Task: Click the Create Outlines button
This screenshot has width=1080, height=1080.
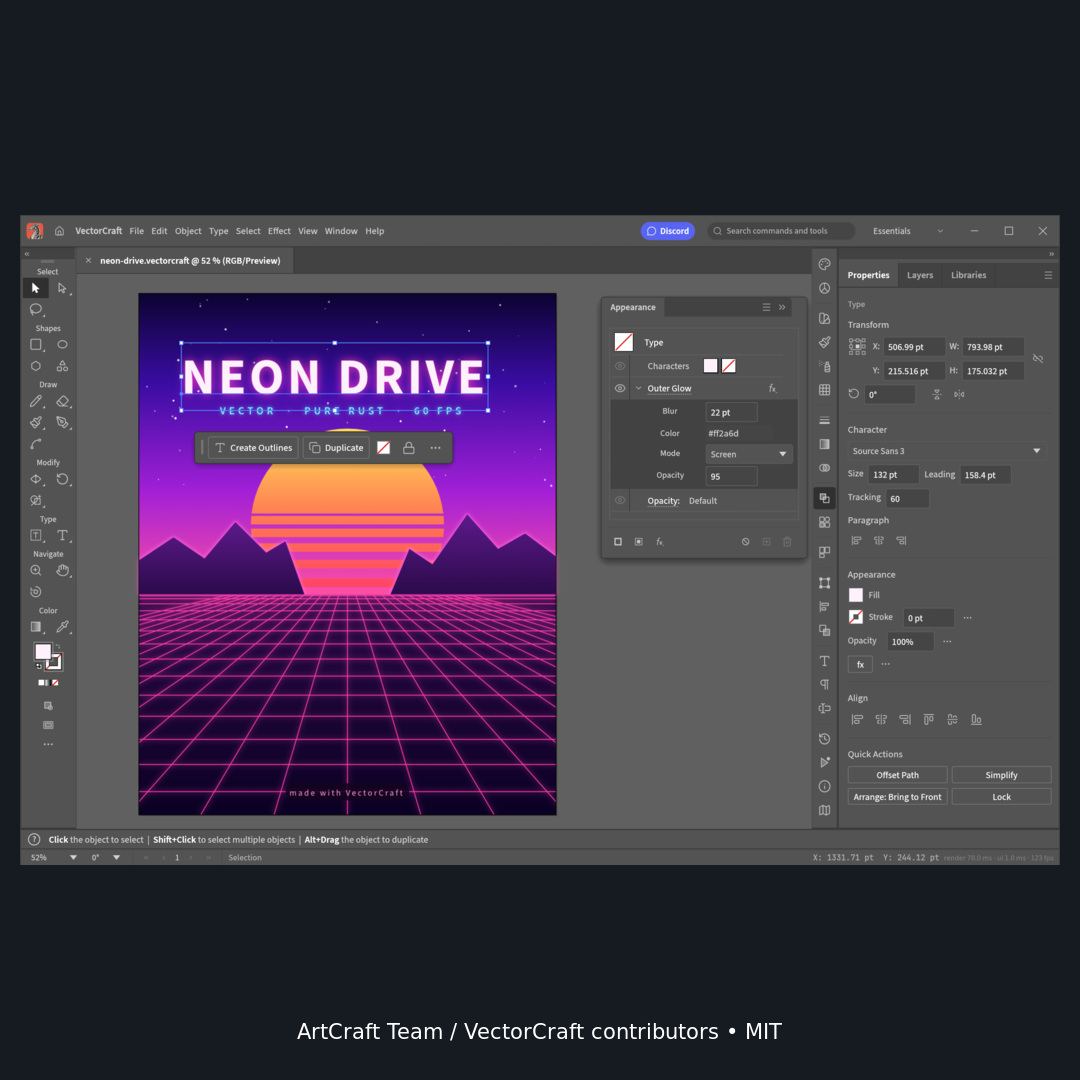Action: (x=253, y=448)
